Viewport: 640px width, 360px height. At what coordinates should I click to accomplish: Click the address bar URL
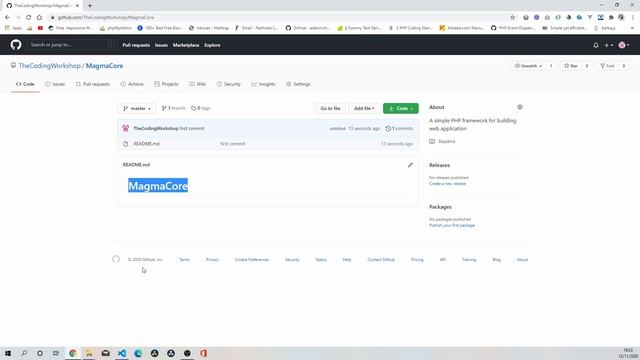click(106, 18)
